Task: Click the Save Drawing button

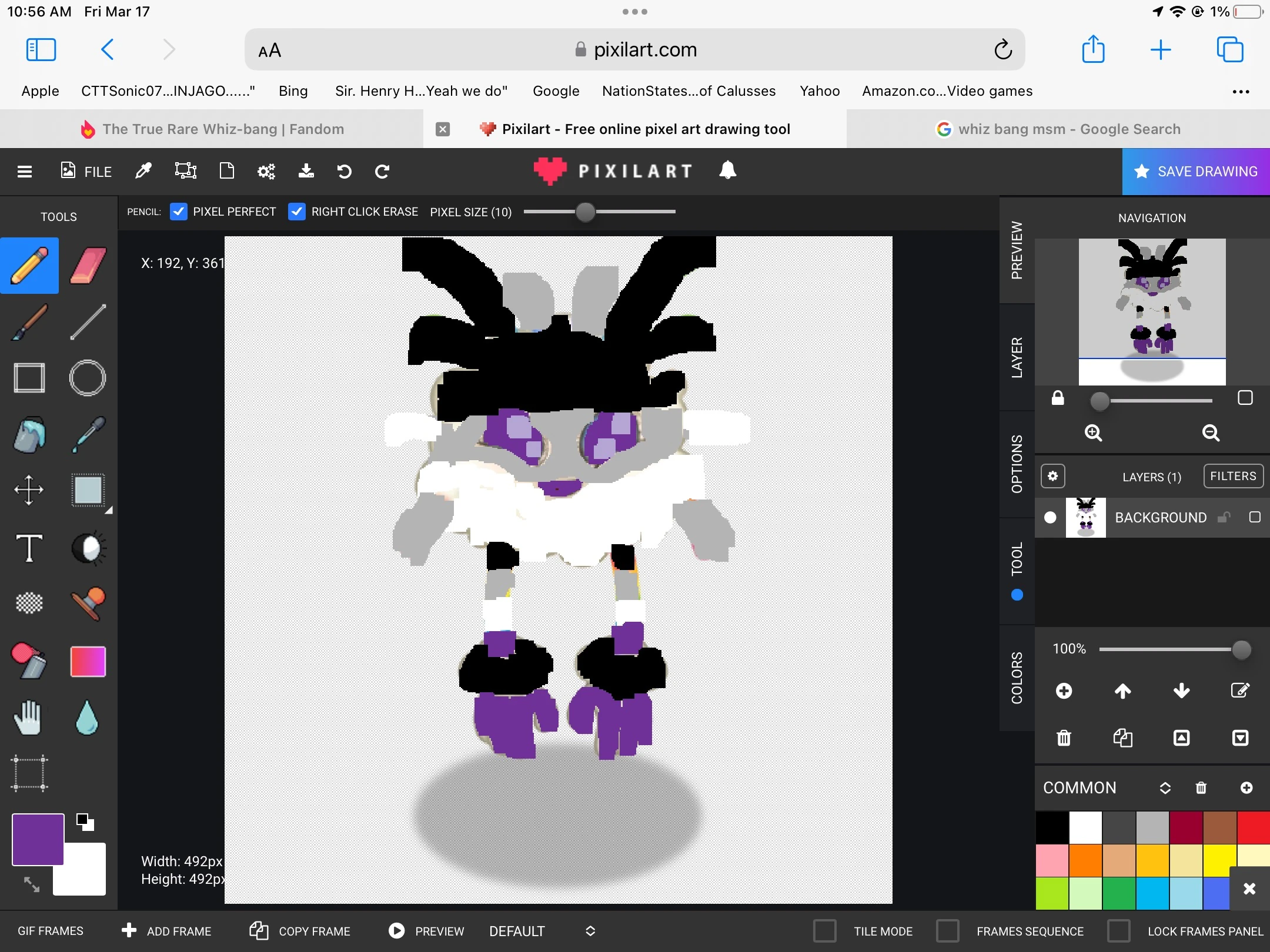Action: (x=1196, y=171)
